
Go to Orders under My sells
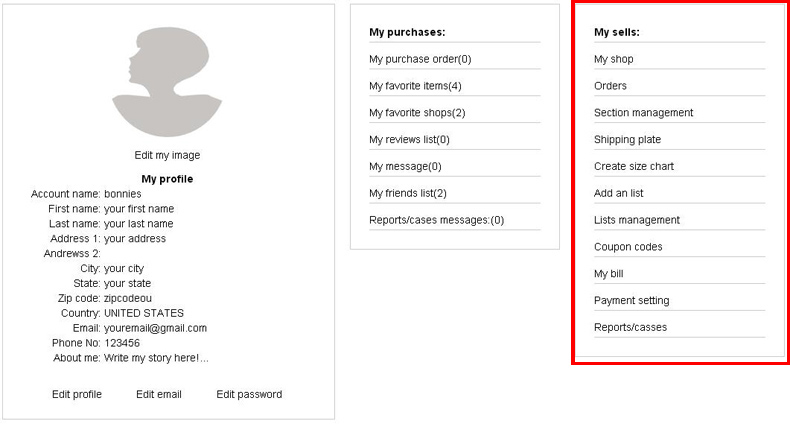pos(610,86)
